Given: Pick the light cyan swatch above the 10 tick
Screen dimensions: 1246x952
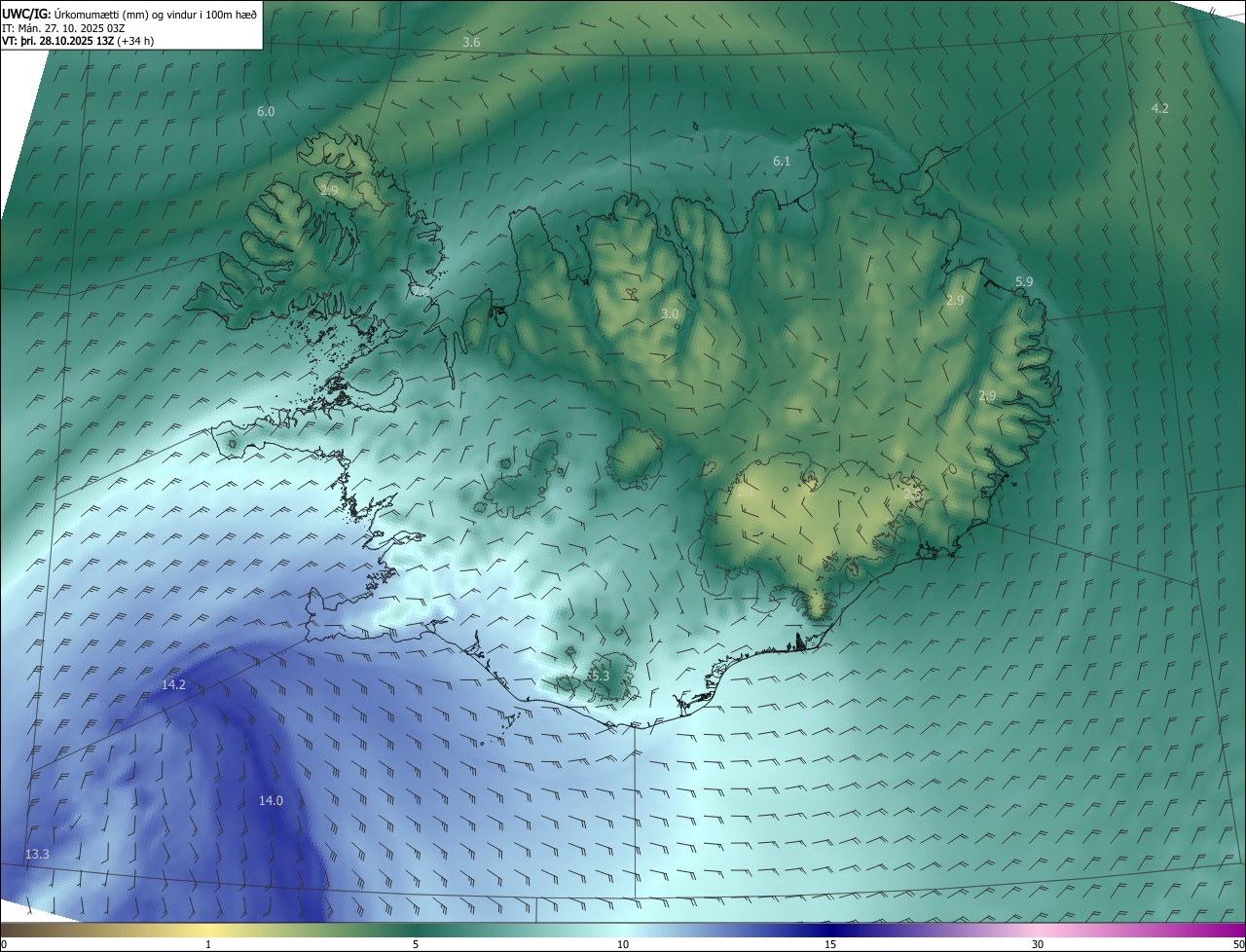Looking at the screenshot, I should click(623, 930).
